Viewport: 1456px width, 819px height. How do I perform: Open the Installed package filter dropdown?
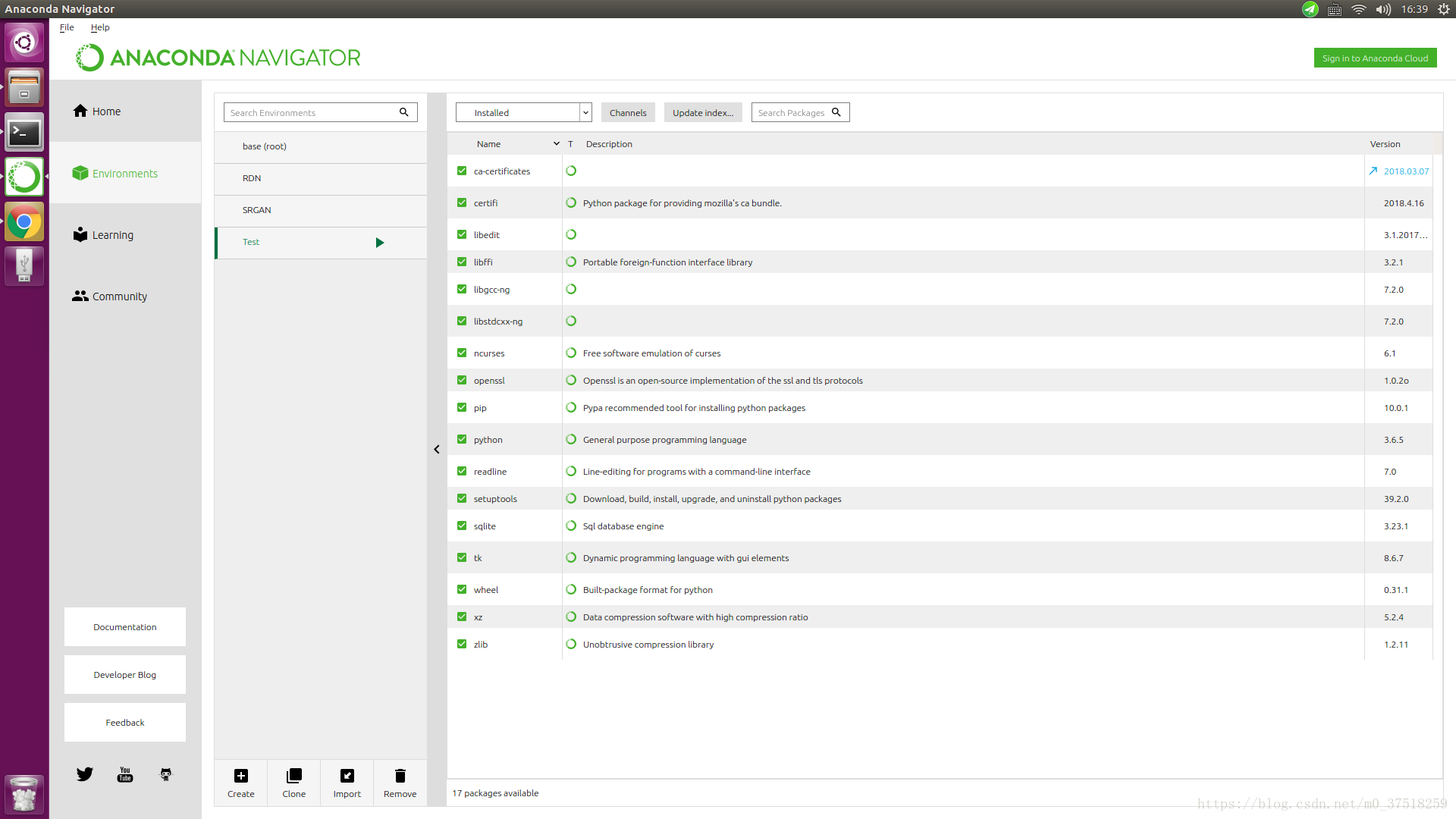523,112
